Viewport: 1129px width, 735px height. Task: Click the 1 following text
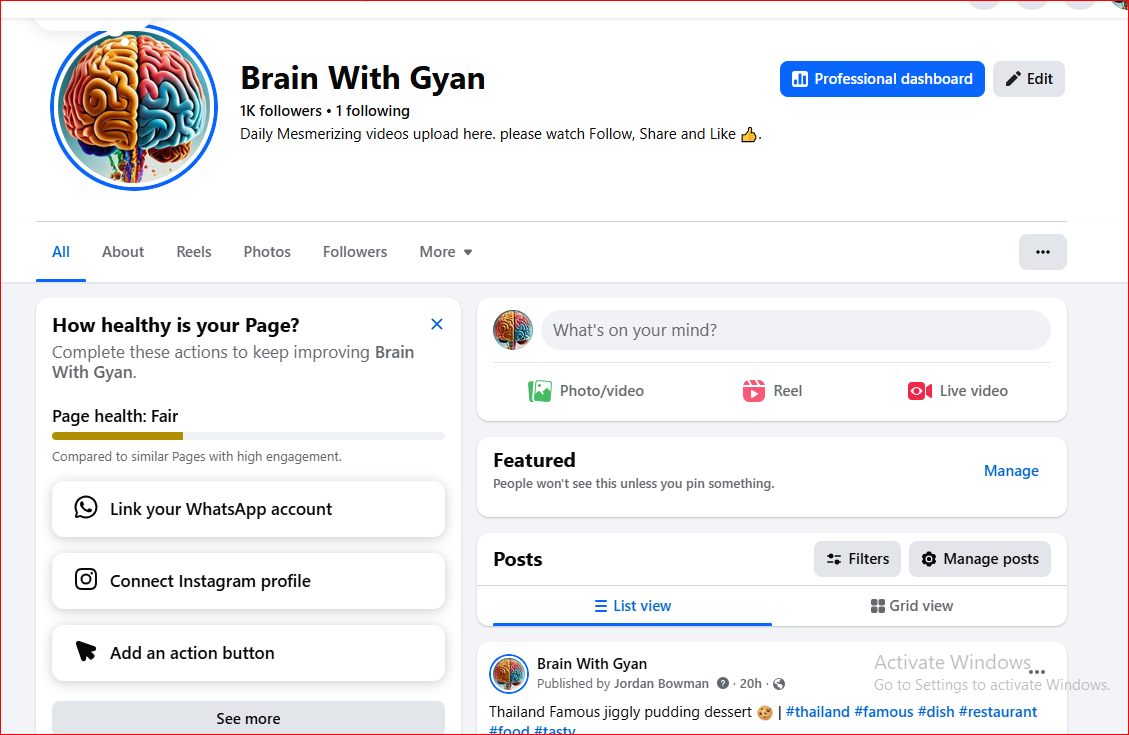(x=372, y=111)
